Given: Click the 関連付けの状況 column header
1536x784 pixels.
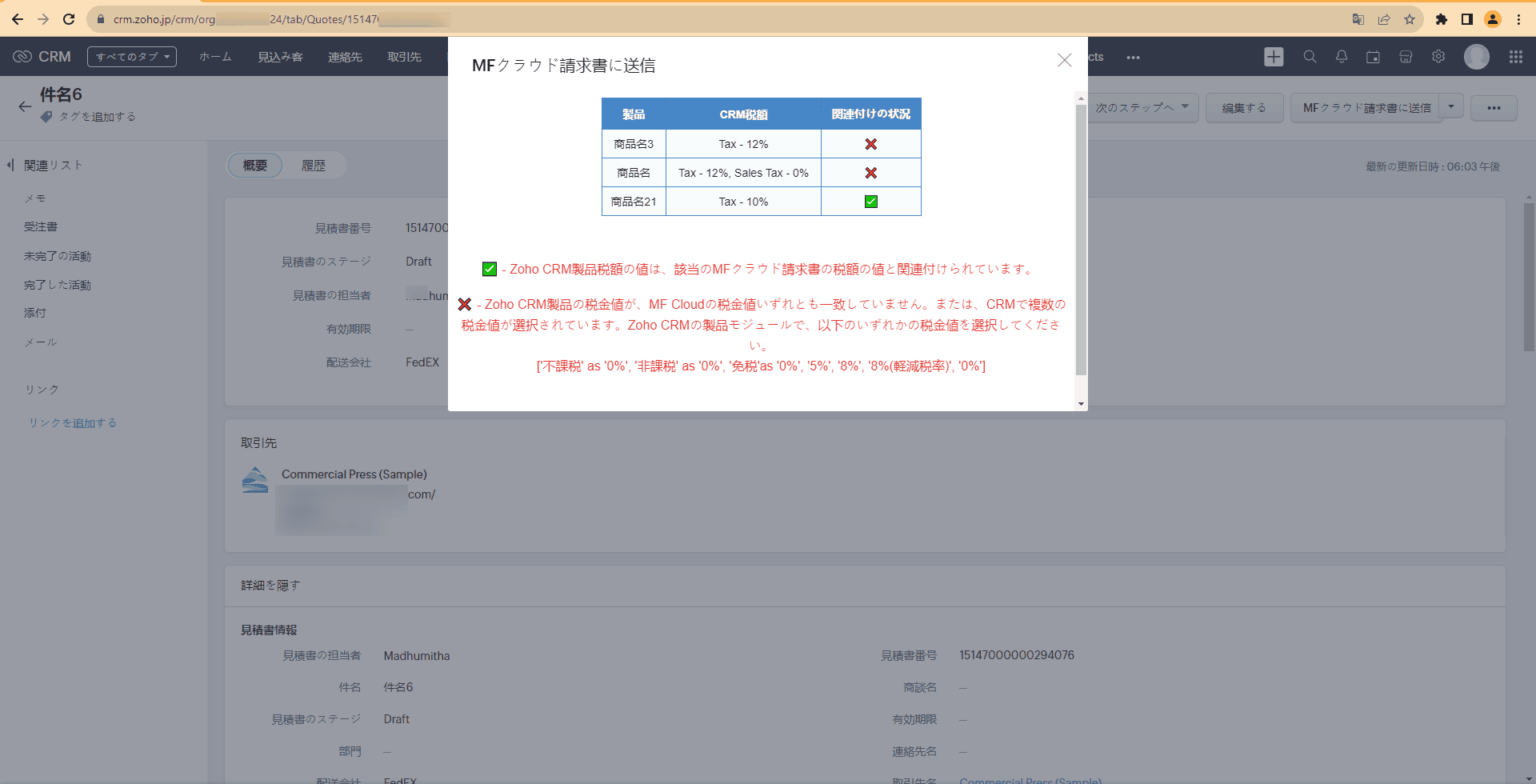Looking at the screenshot, I should (x=871, y=114).
